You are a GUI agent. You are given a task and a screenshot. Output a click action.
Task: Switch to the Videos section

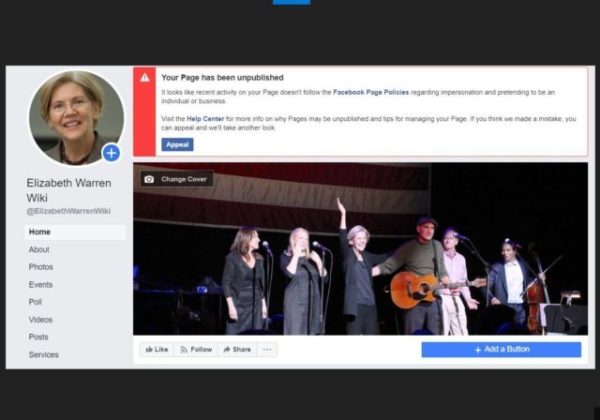[41, 319]
